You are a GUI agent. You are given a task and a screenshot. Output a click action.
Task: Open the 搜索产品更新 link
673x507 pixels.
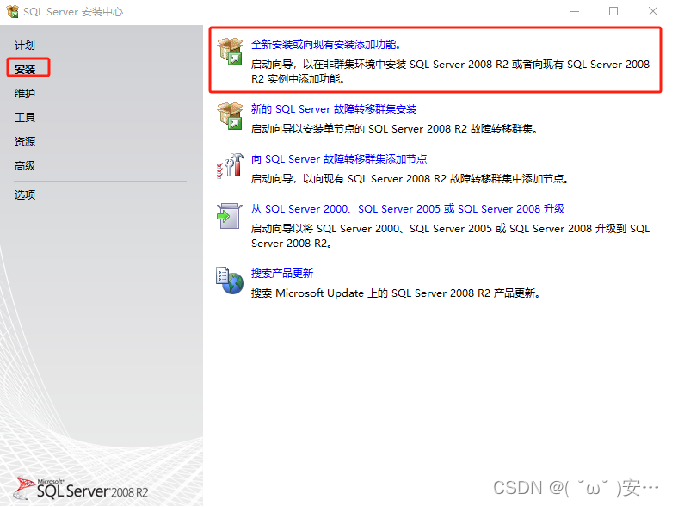coord(282,273)
